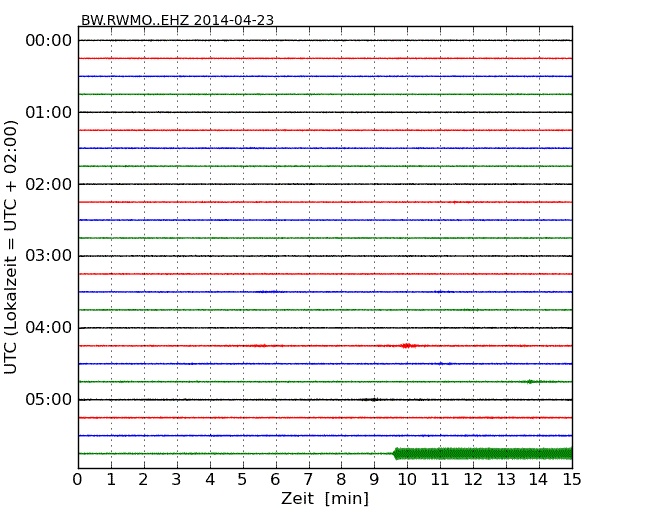This screenshot has height=520, width=650.
Task: Click the 05:00 time label
Action: 49,399
